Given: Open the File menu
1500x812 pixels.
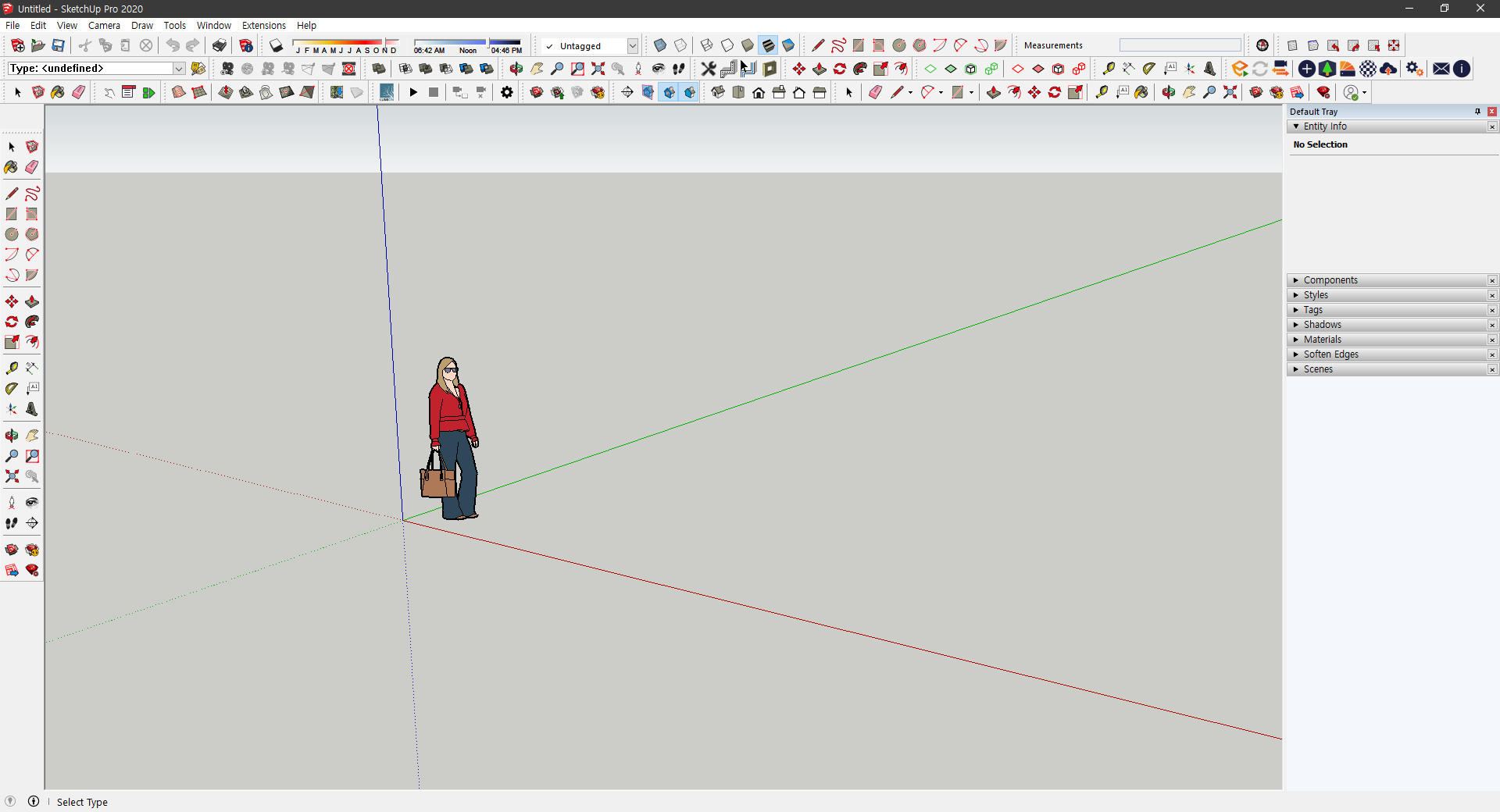Looking at the screenshot, I should 12,26.
